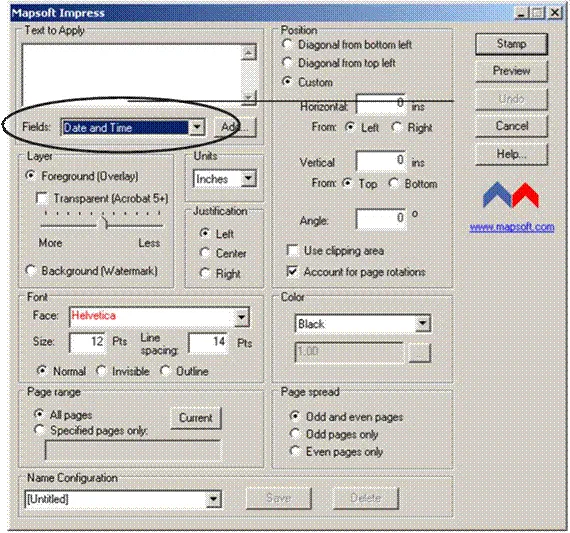Uncheck Account for page rotations

coord(292,272)
